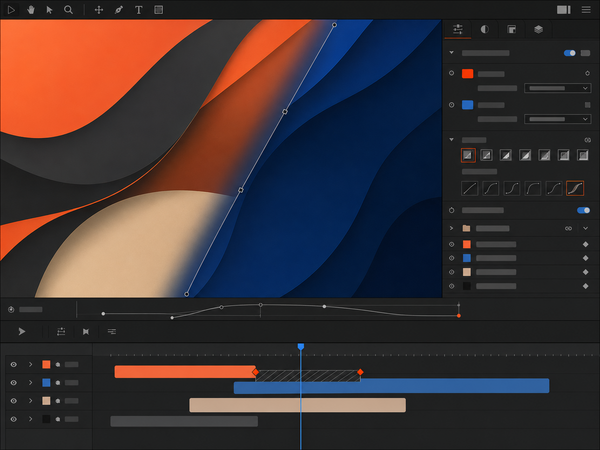The width and height of the screenshot is (600, 450).
Task: Select the highlighted last easing curve preset
Action: click(575, 188)
